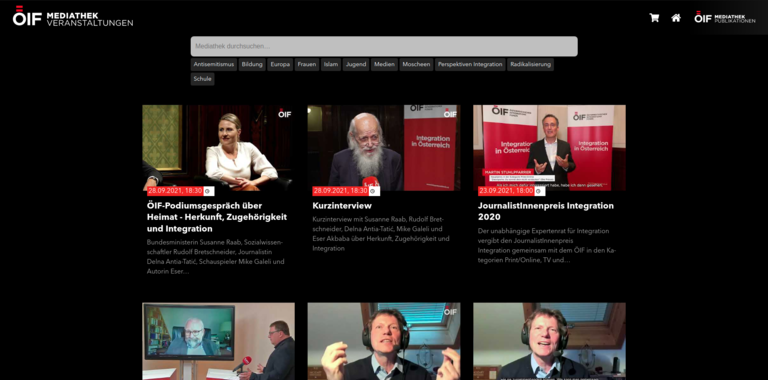Image resolution: width=768 pixels, height=380 pixels.
Task: Filter by Antisemitismus tag
Action: [x=214, y=65]
